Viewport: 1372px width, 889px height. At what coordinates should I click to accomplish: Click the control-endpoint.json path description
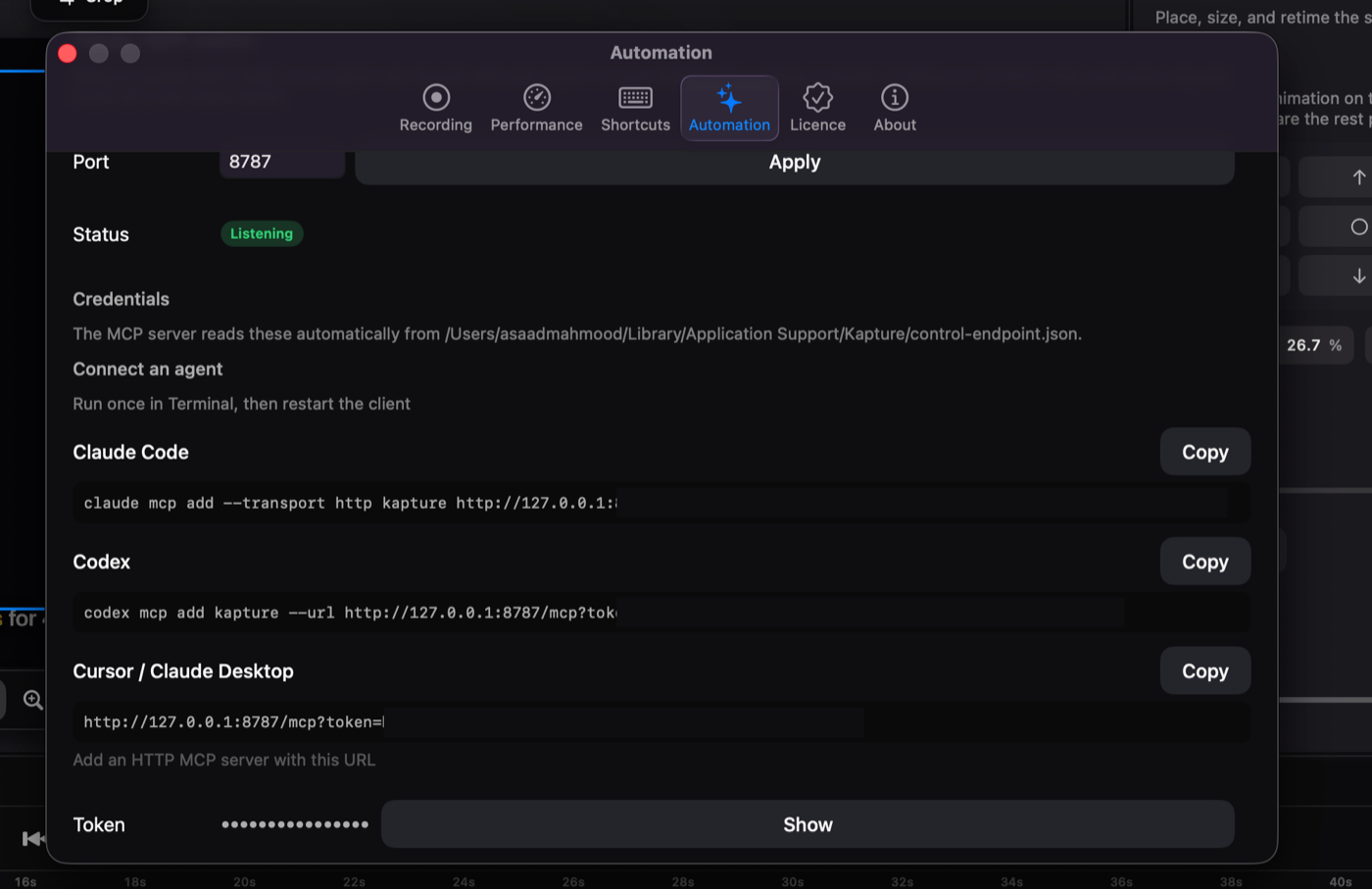(x=577, y=334)
